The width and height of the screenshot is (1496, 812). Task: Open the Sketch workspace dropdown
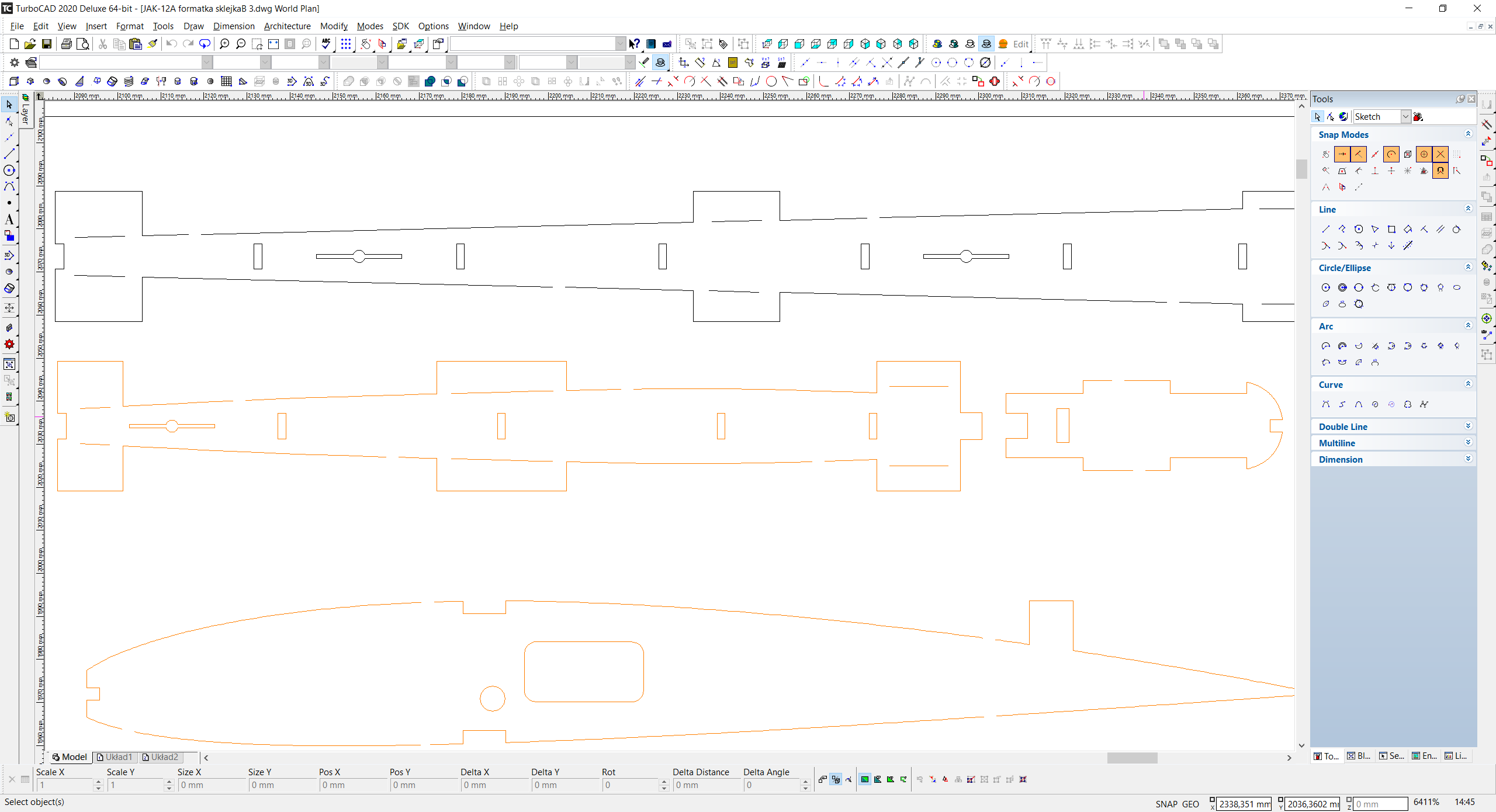pyautogui.click(x=1405, y=117)
